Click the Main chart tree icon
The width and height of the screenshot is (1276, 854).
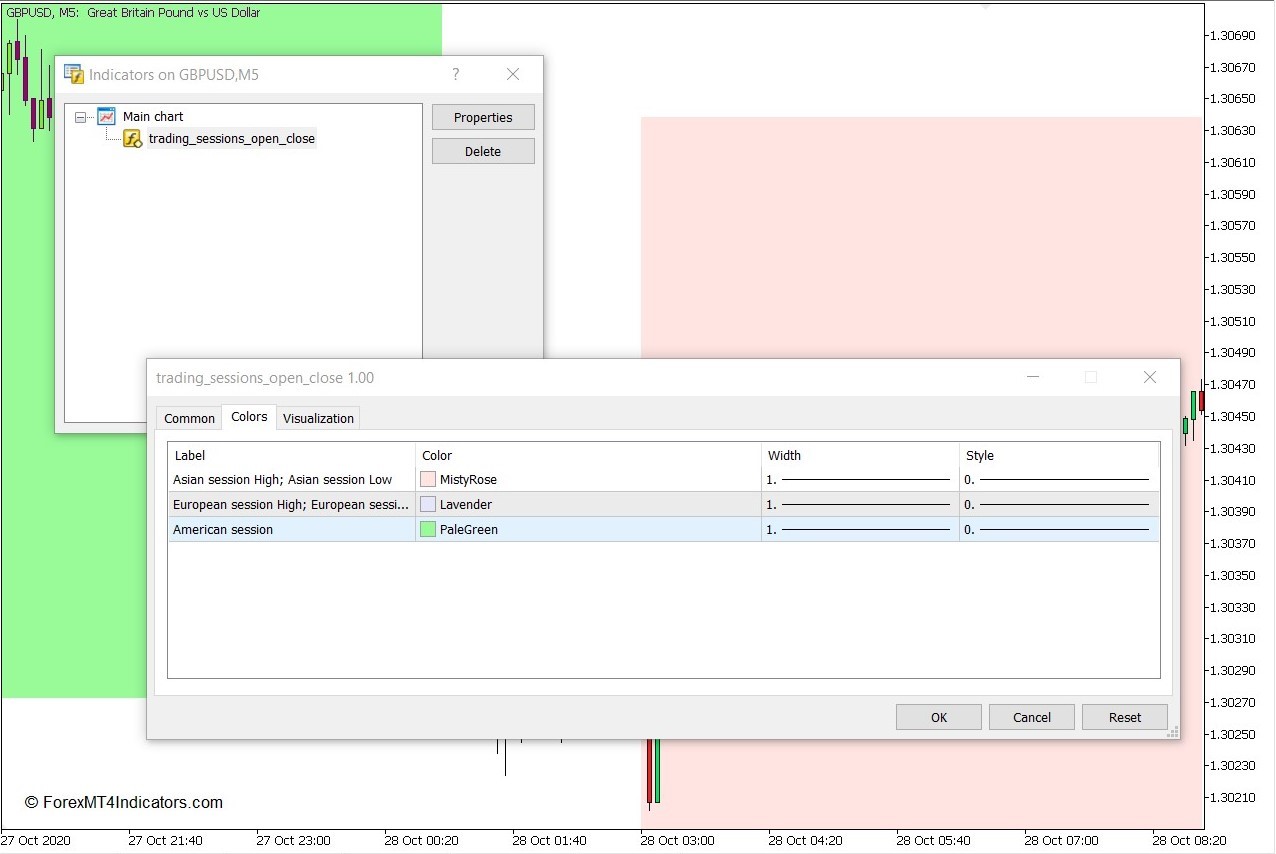click(x=106, y=116)
